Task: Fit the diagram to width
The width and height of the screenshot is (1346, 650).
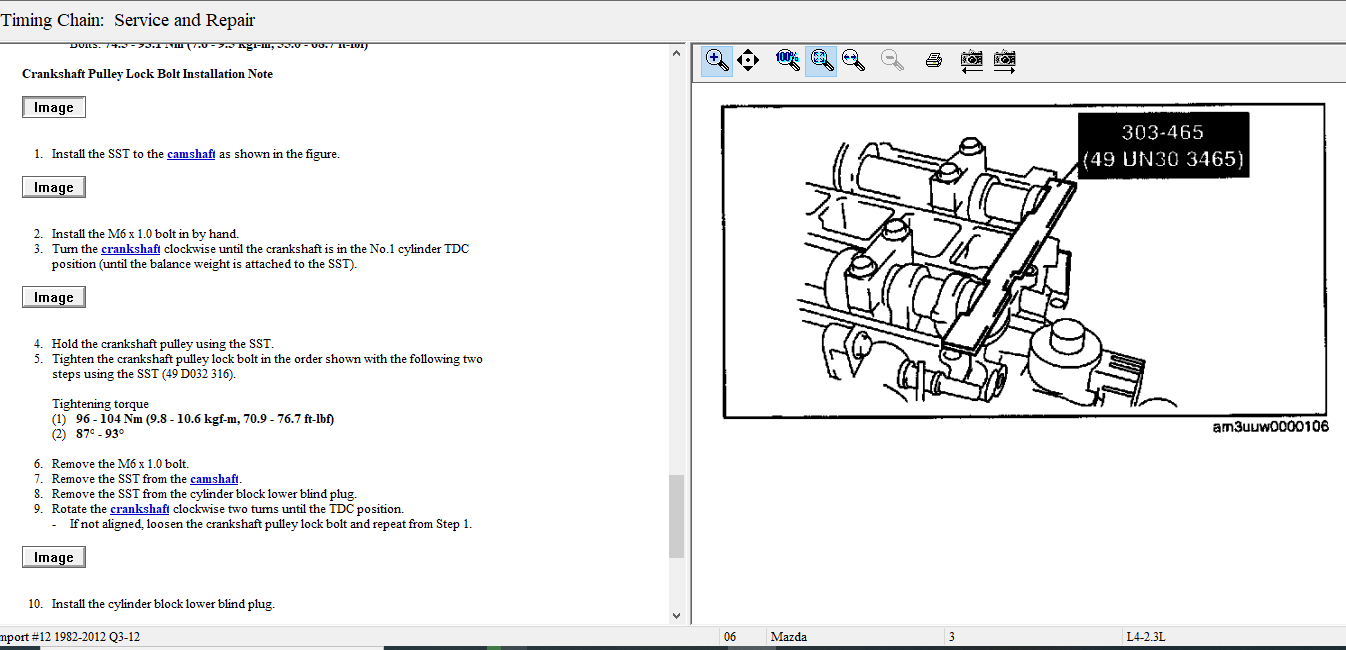Action: [853, 60]
